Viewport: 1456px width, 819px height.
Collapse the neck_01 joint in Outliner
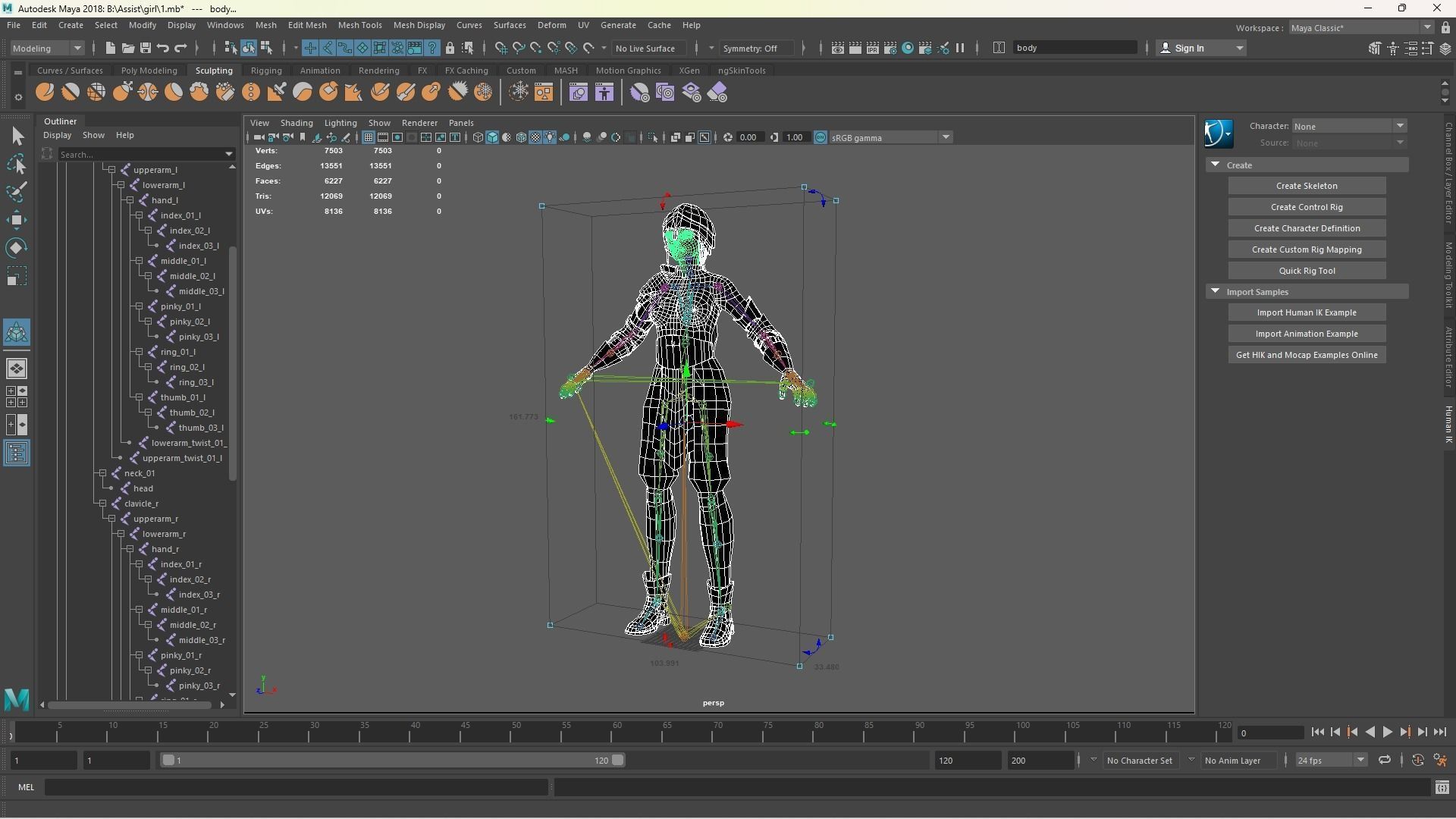point(102,473)
